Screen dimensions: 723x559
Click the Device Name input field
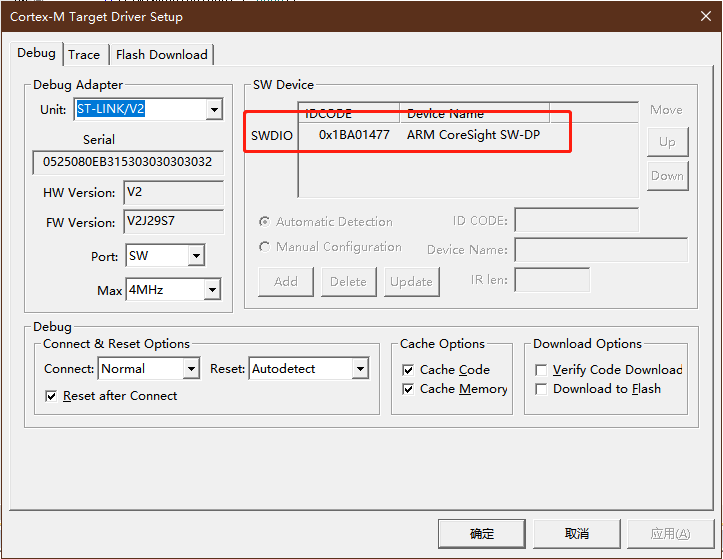click(x=601, y=250)
